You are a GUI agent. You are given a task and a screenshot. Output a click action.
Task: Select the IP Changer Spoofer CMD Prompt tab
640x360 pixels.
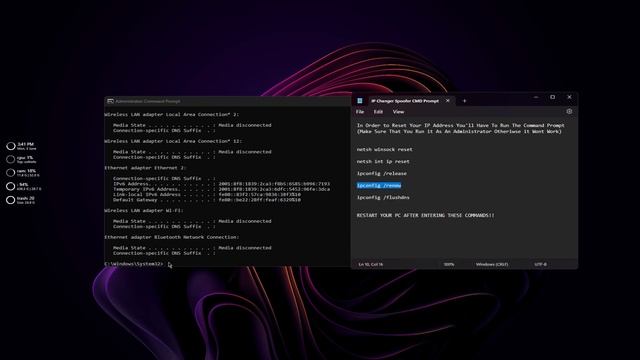[x=404, y=101]
